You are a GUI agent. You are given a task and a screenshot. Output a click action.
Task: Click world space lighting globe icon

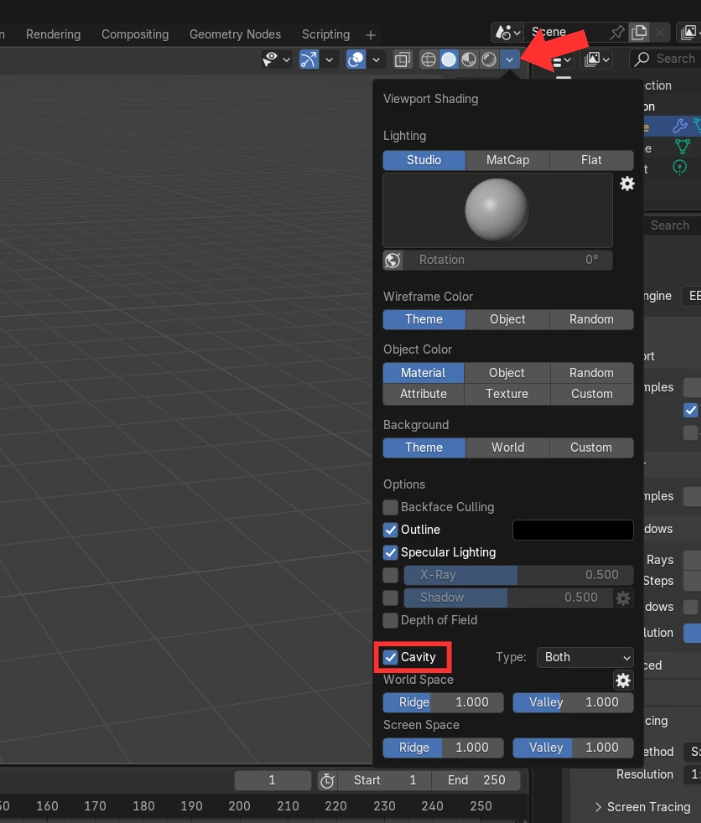point(393,260)
